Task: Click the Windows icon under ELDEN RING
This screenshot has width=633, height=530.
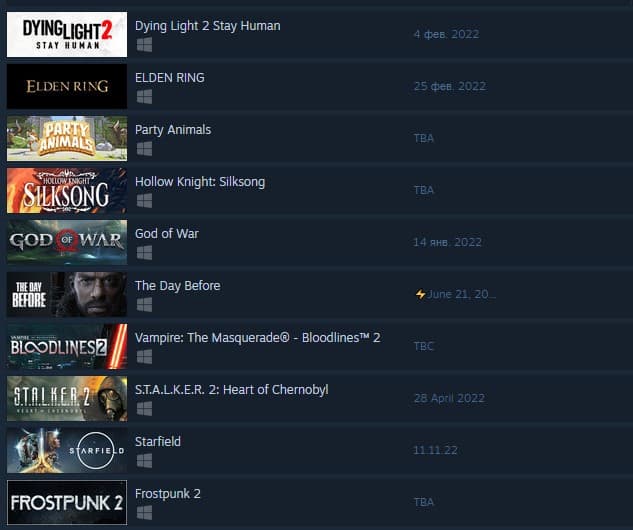Action: point(144,97)
